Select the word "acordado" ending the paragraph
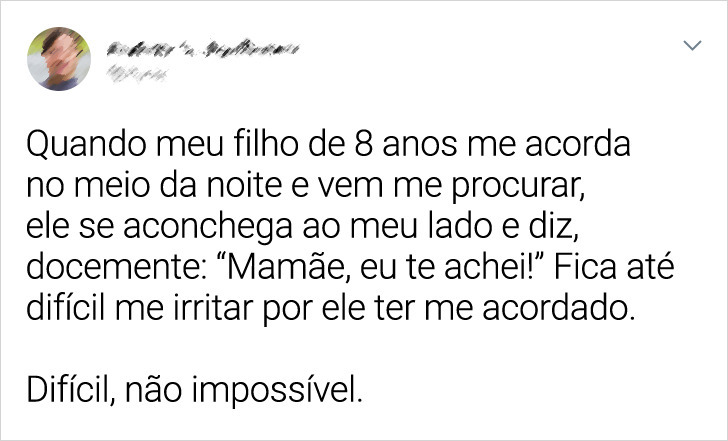Screen dimensions: 728x441 (x=559, y=308)
